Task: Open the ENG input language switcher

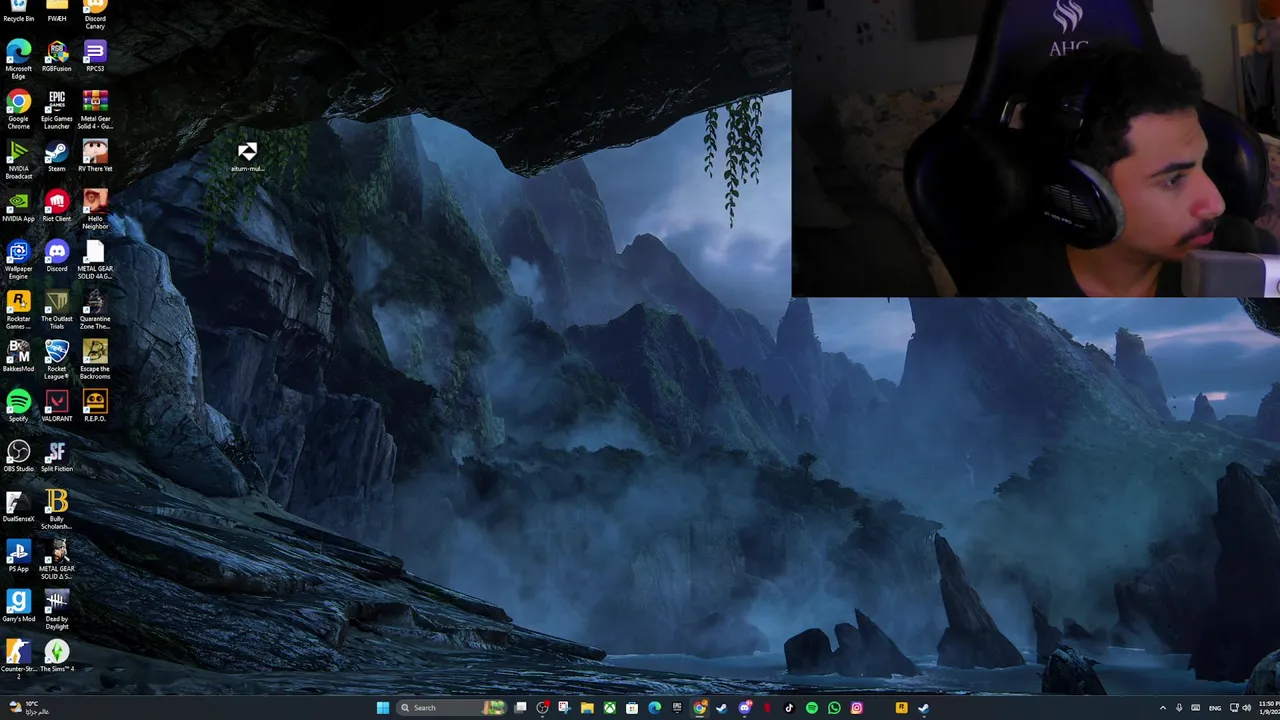Action: (1215, 708)
